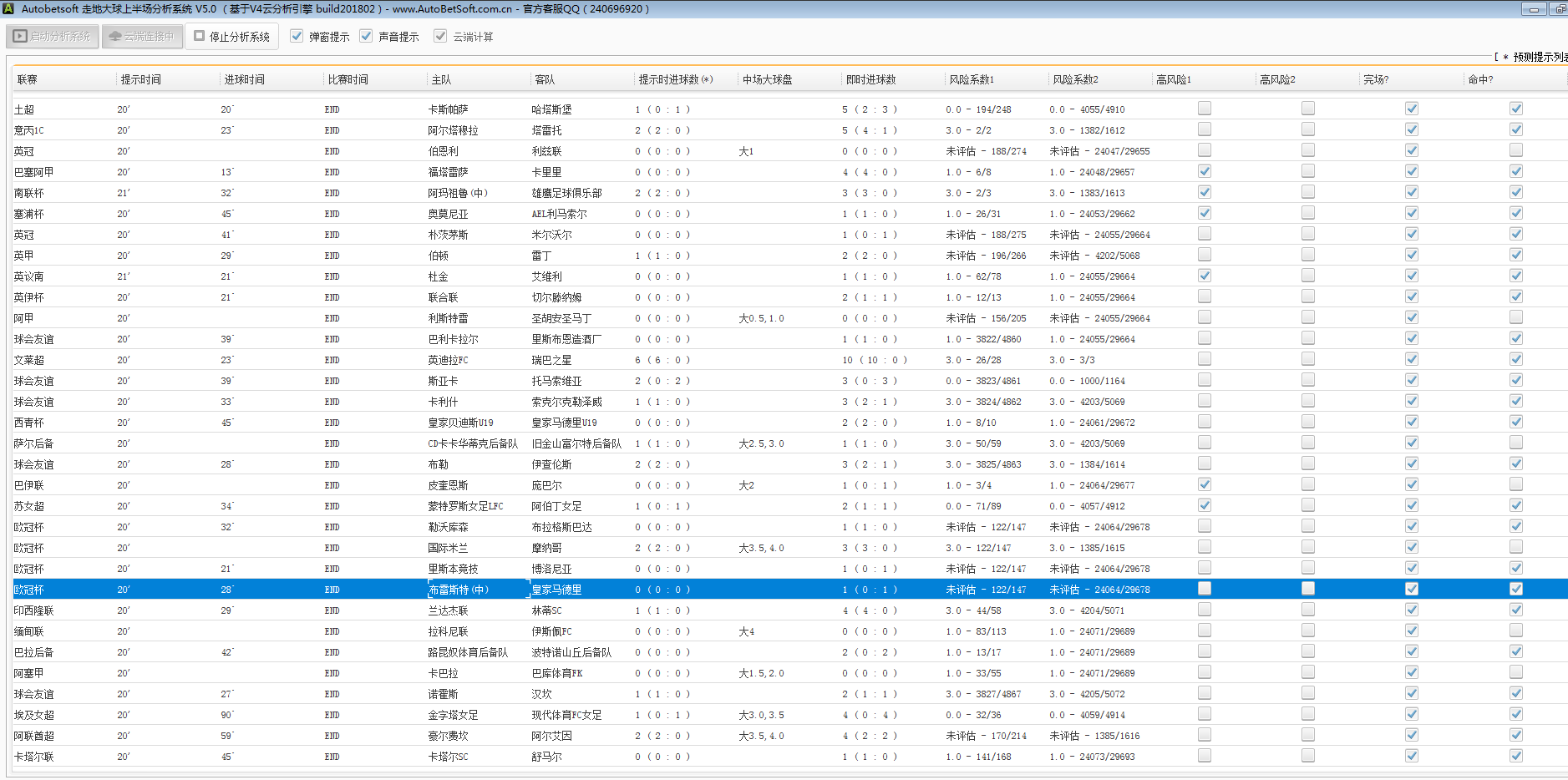Check 高风险1 for the 土超 卡斯帕萨 row
This screenshot has width=1568, height=780.
coord(1204,109)
